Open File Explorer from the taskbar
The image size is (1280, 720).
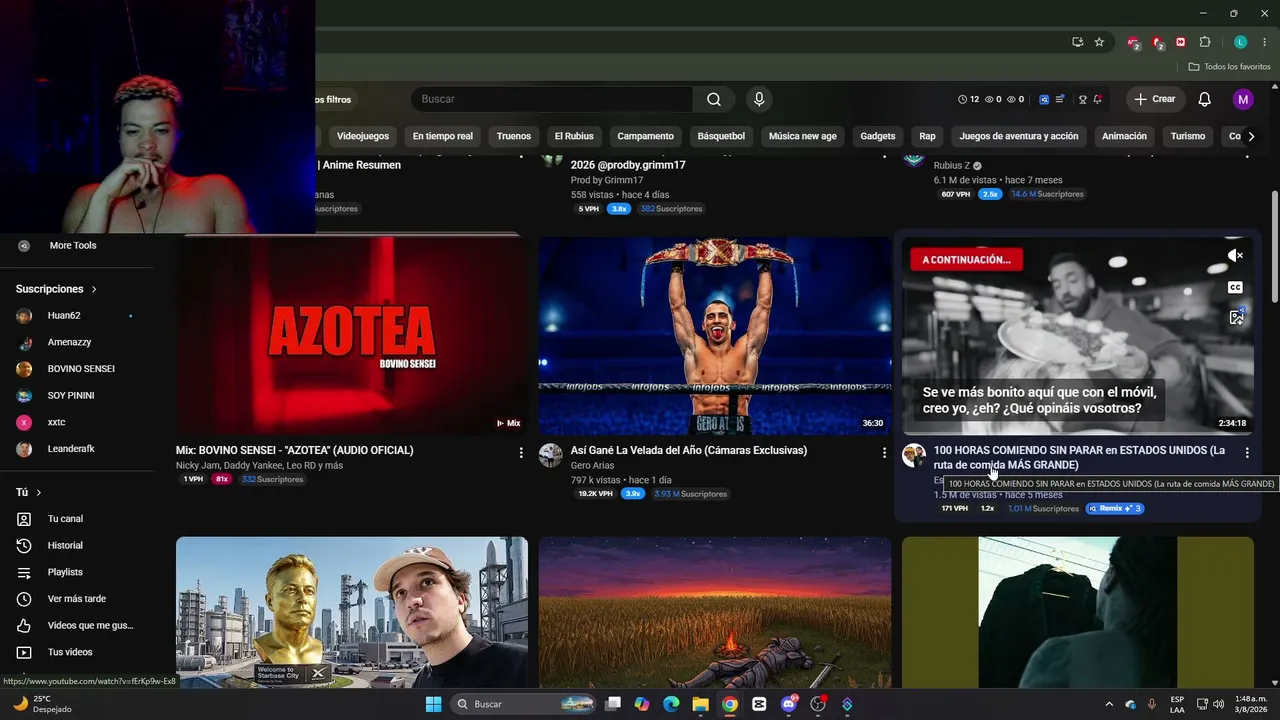(700, 704)
